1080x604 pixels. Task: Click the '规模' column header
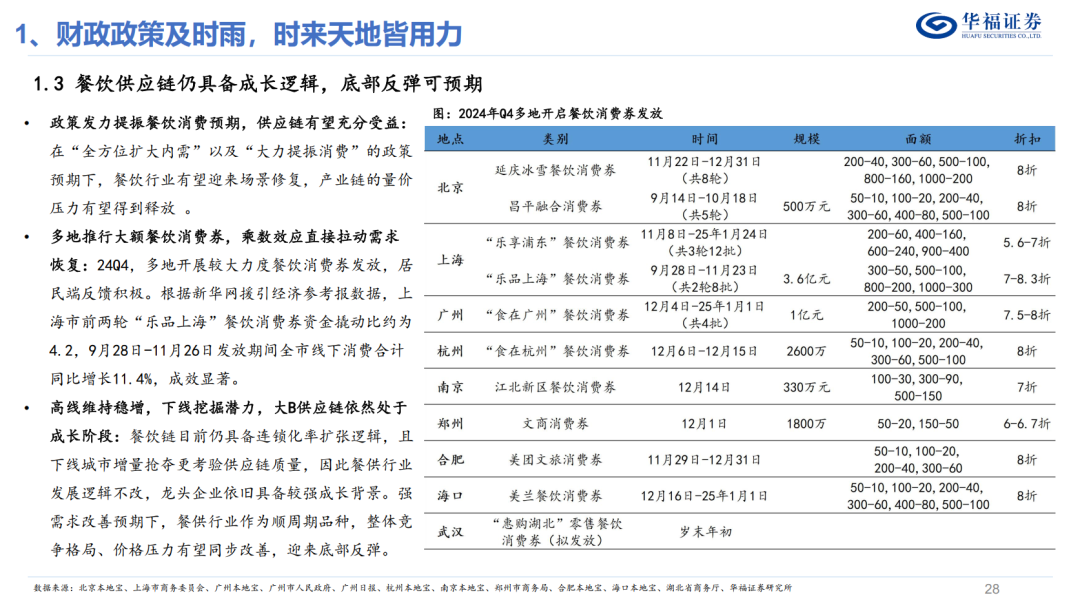tap(806, 139)
